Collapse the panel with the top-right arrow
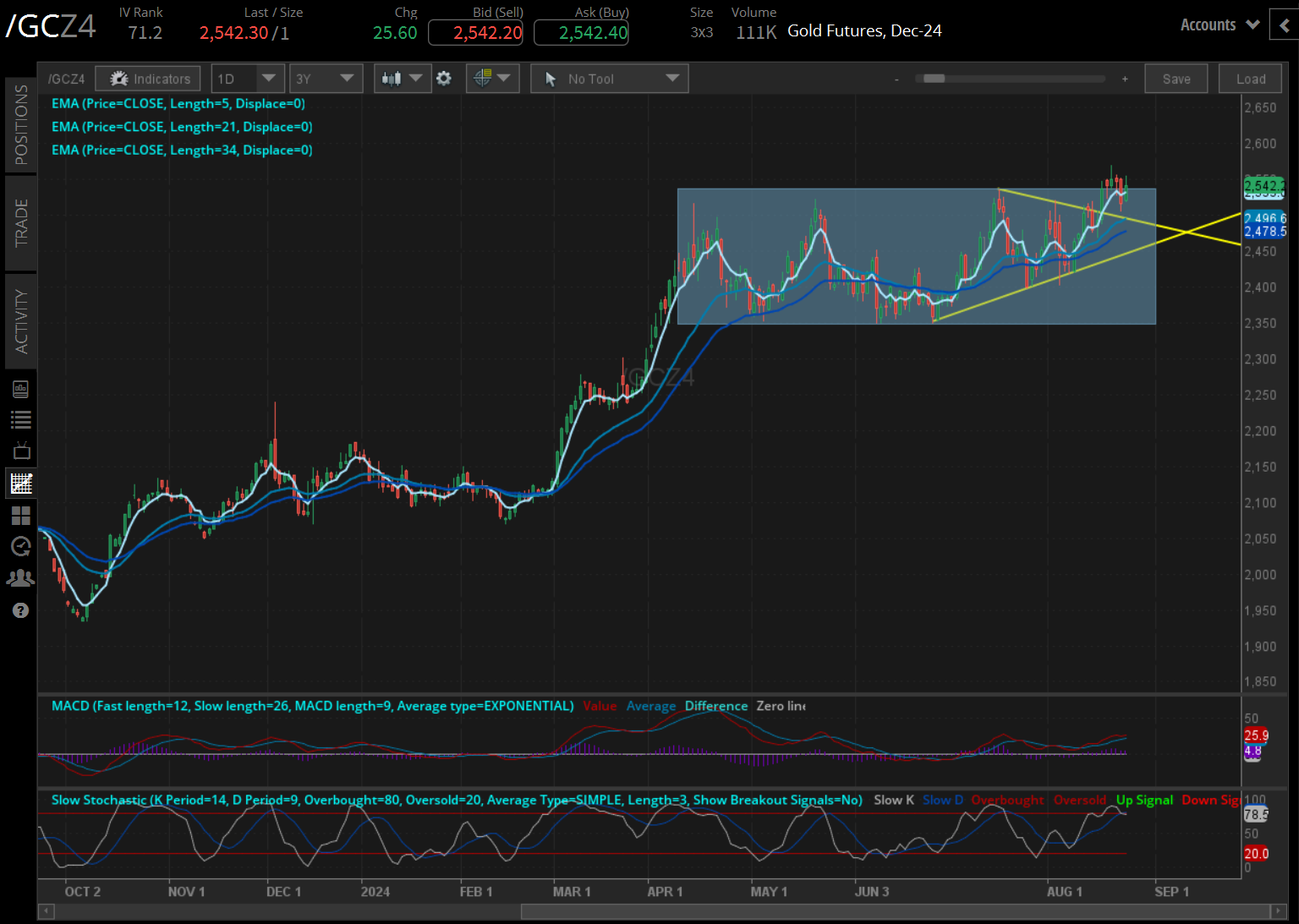 (1285, 25)
